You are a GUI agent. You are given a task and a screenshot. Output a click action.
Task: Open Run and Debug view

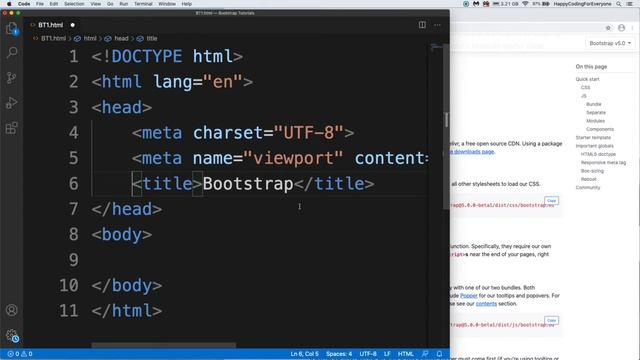pos(12,103)
